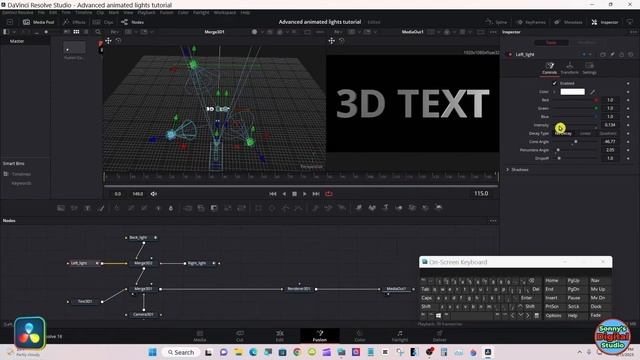
Task: Open the Metadata panel
Action: click(x=568, y=22)
